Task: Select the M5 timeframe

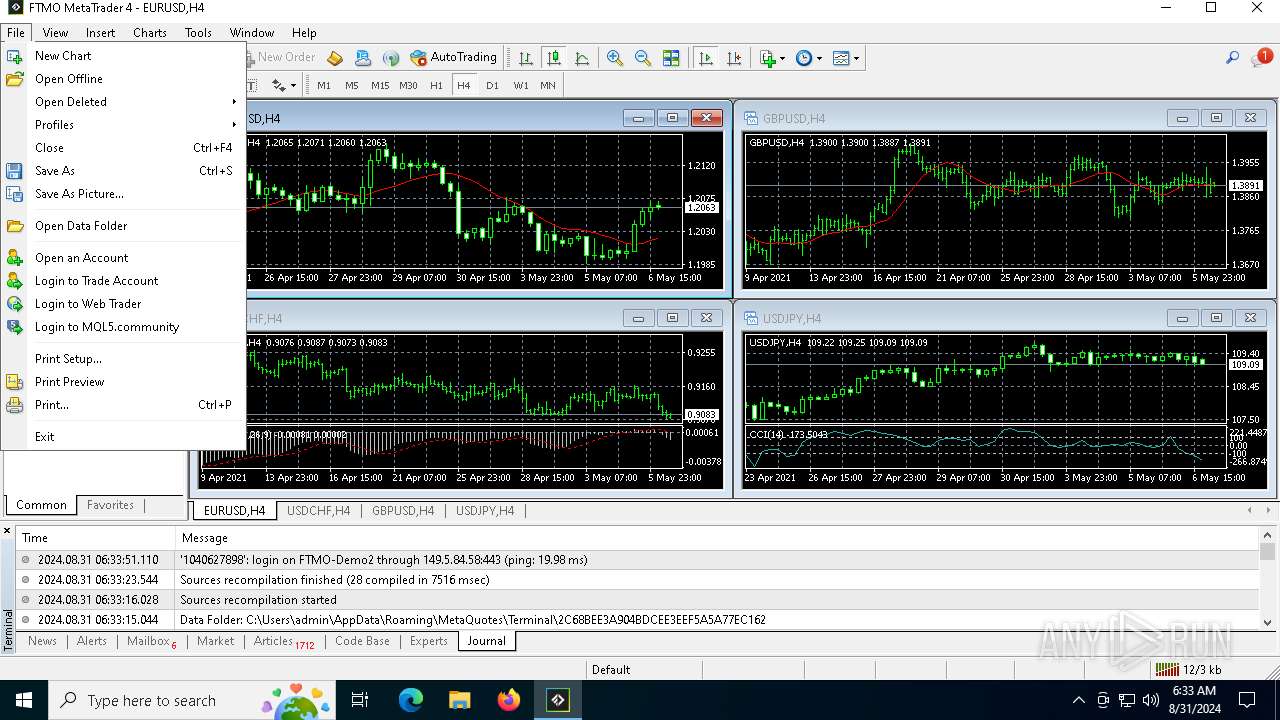Action: tap(352, 86)
